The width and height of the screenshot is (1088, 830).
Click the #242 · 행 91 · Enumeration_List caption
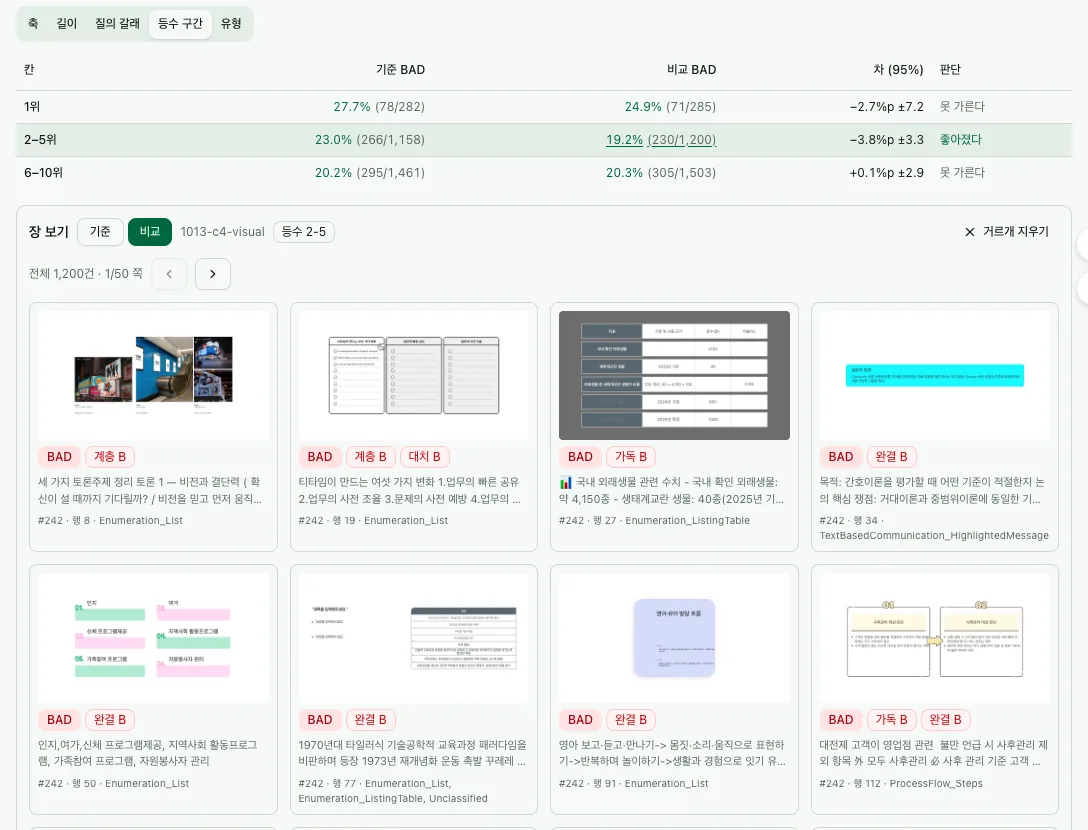click(x=634, y=784)
